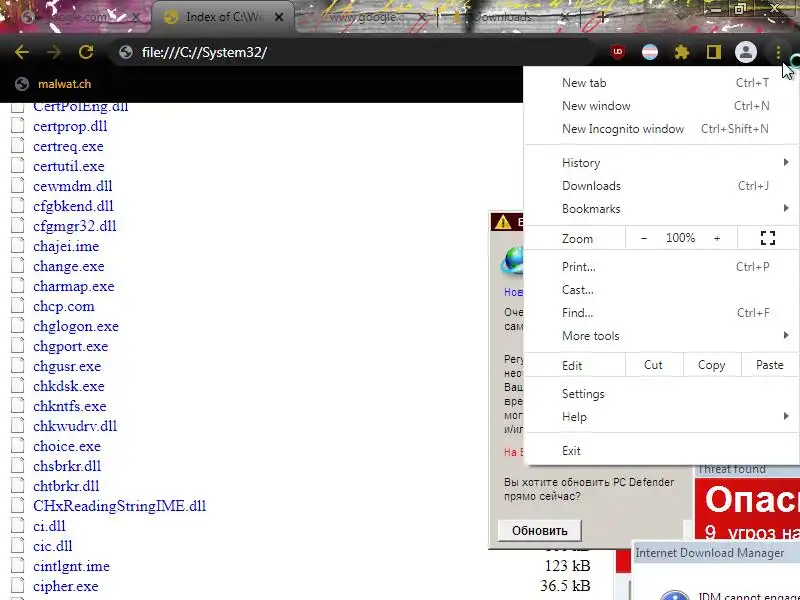The height and width of the screenshot is (600, 800).
Task: Open the cfgmgr32.dll link
Action: coord(74,226)
